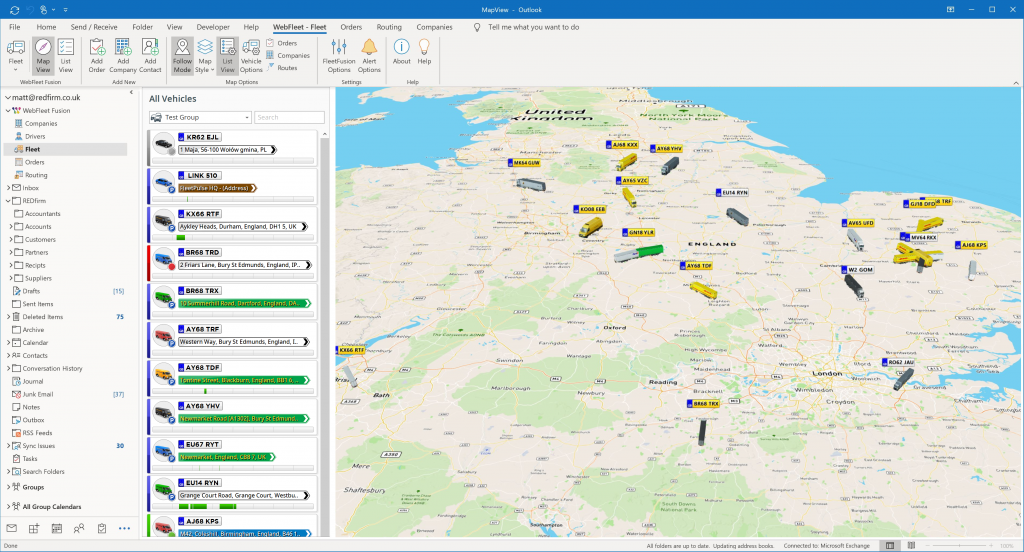Open the Map Style dropdown

pos(204,54)
